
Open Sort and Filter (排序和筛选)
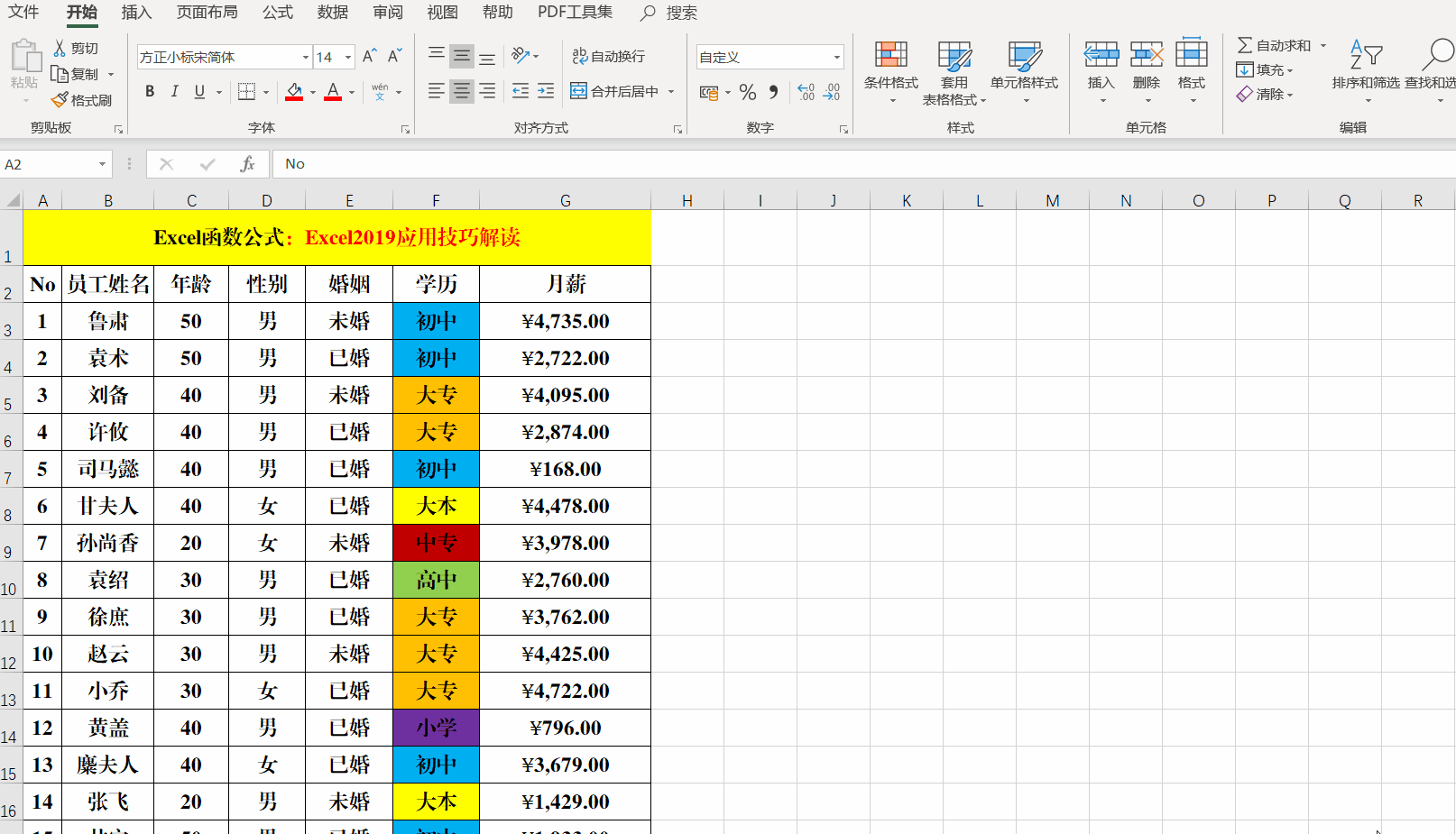(x=1366, y=70)
